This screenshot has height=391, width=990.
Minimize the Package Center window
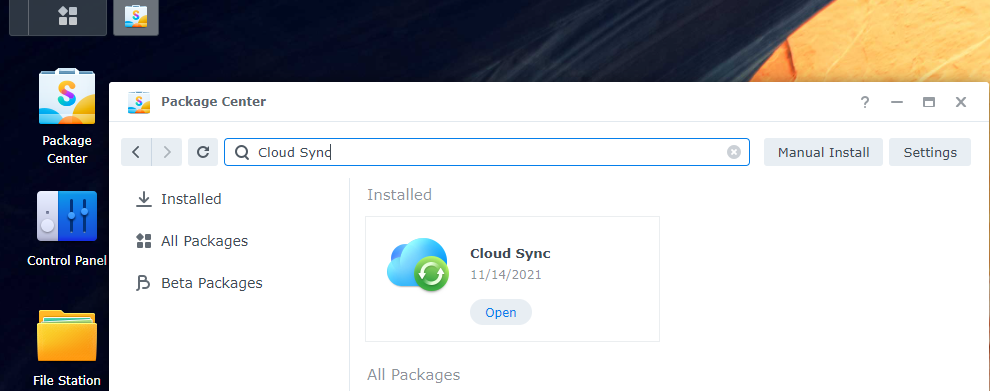point(897,102)
